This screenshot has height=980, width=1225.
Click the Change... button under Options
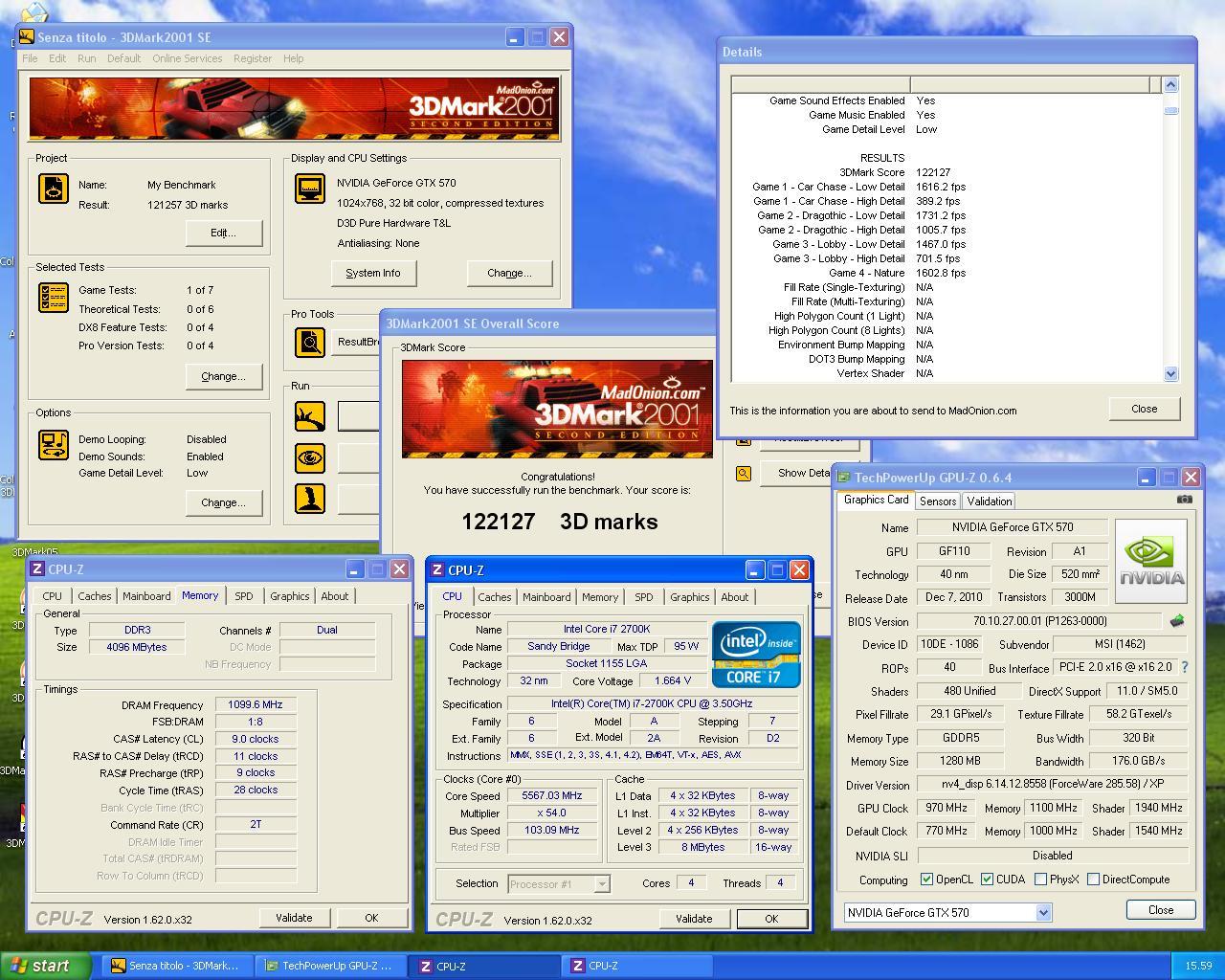[x=224, y=502]
